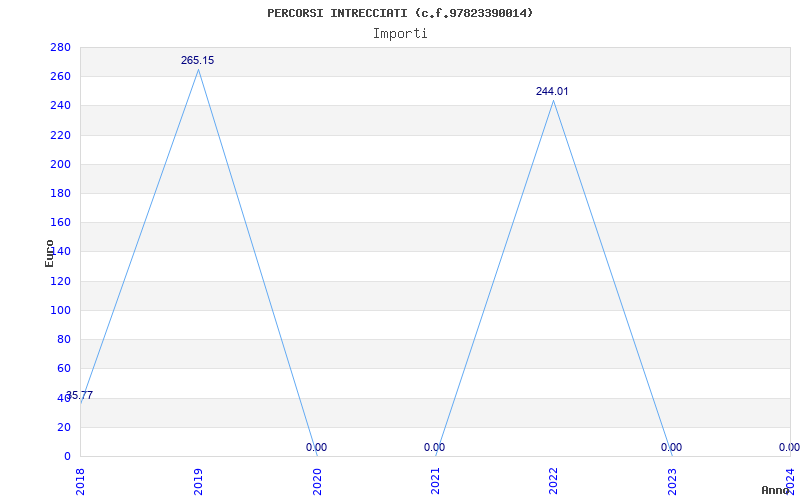This screenshot has height=500, width=800.
Task: Click the 2023 x-axis year label
Action: coord(672,482)
